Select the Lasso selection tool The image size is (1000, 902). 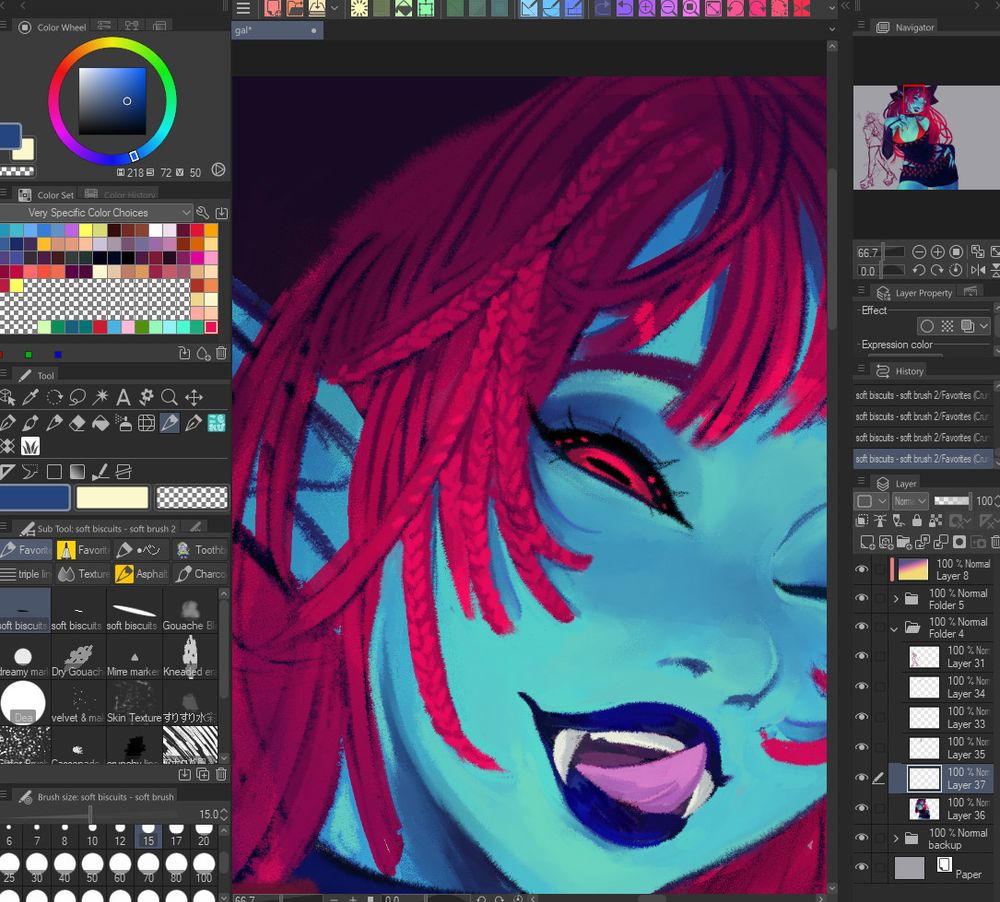[77, 397]
